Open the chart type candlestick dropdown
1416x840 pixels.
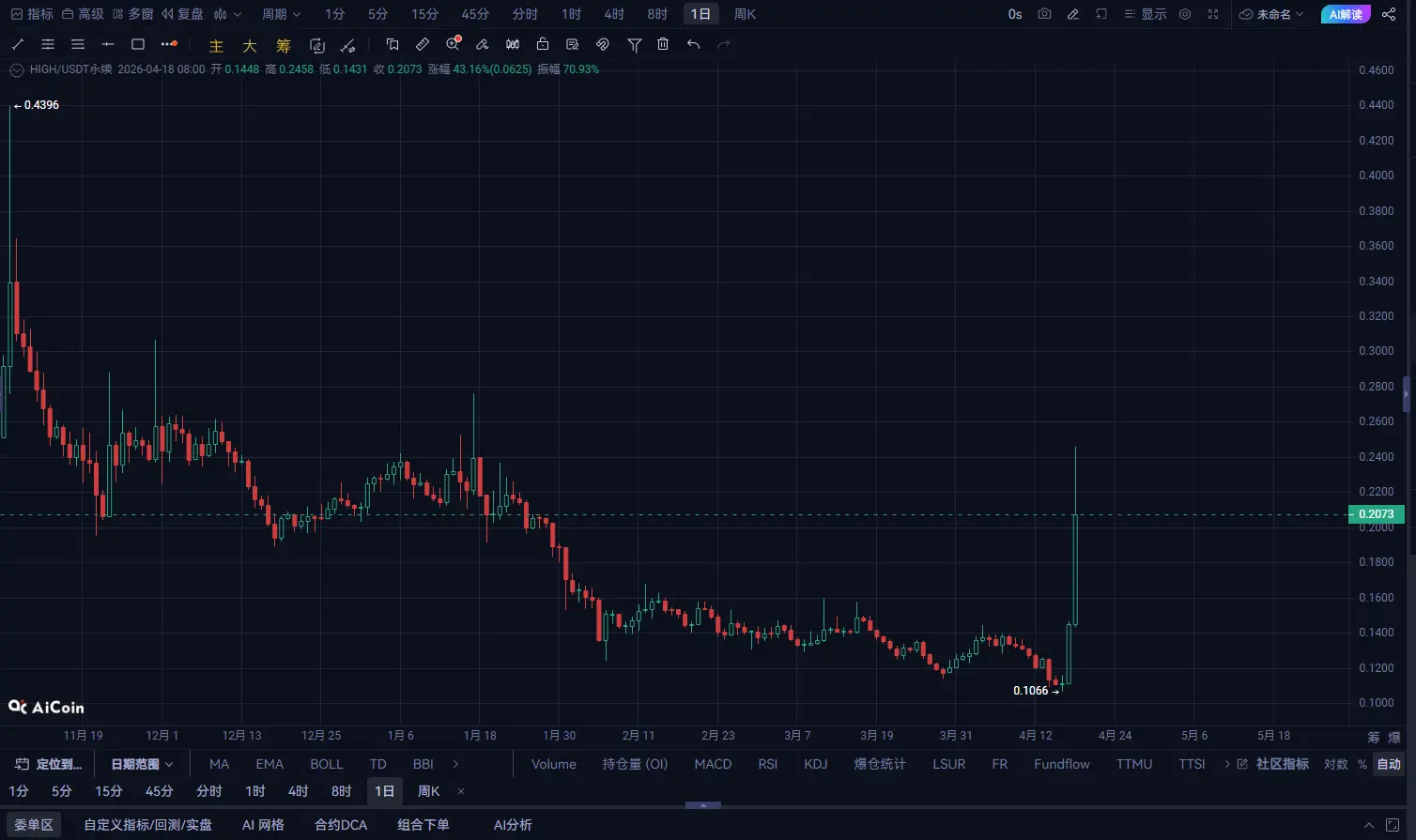[227, 14]
